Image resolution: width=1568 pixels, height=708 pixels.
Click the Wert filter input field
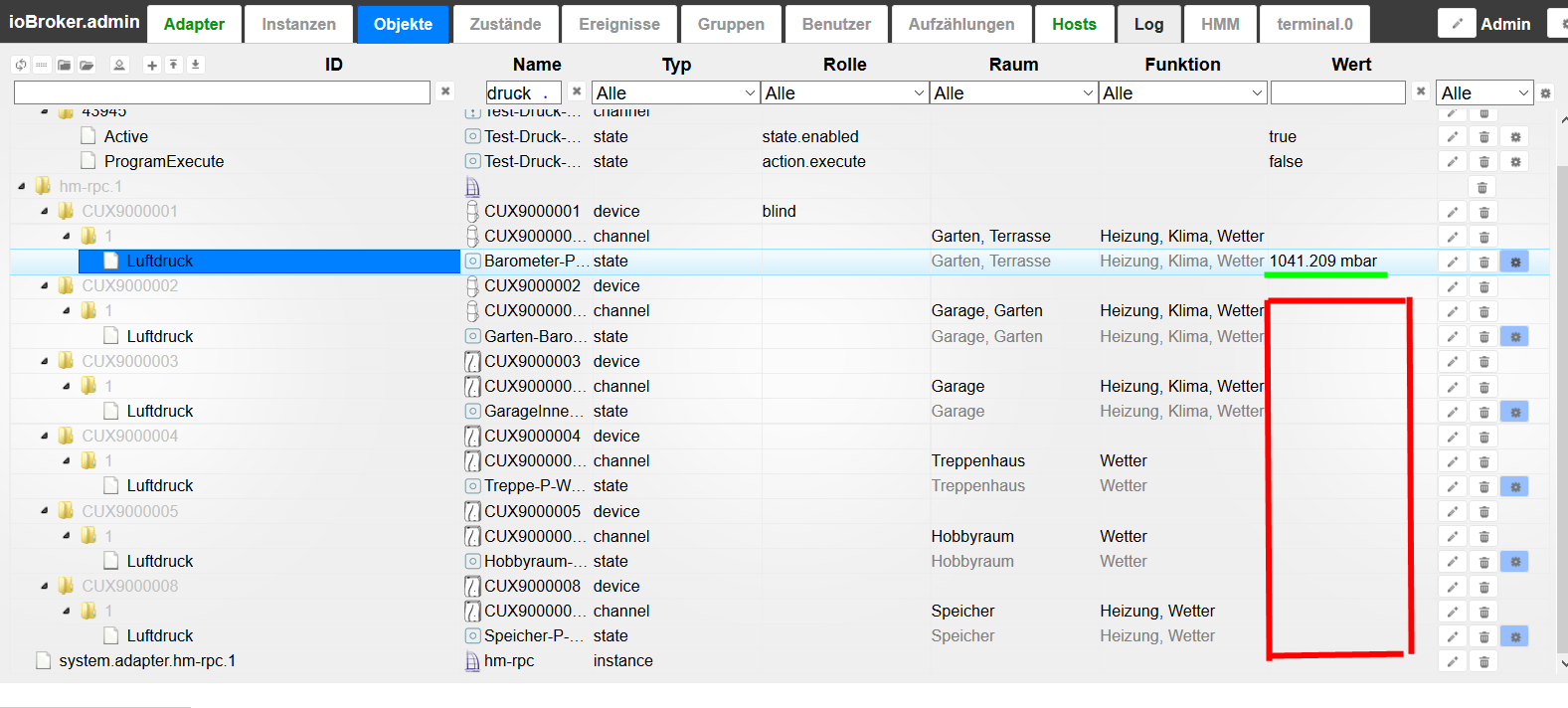point(1337,92)
